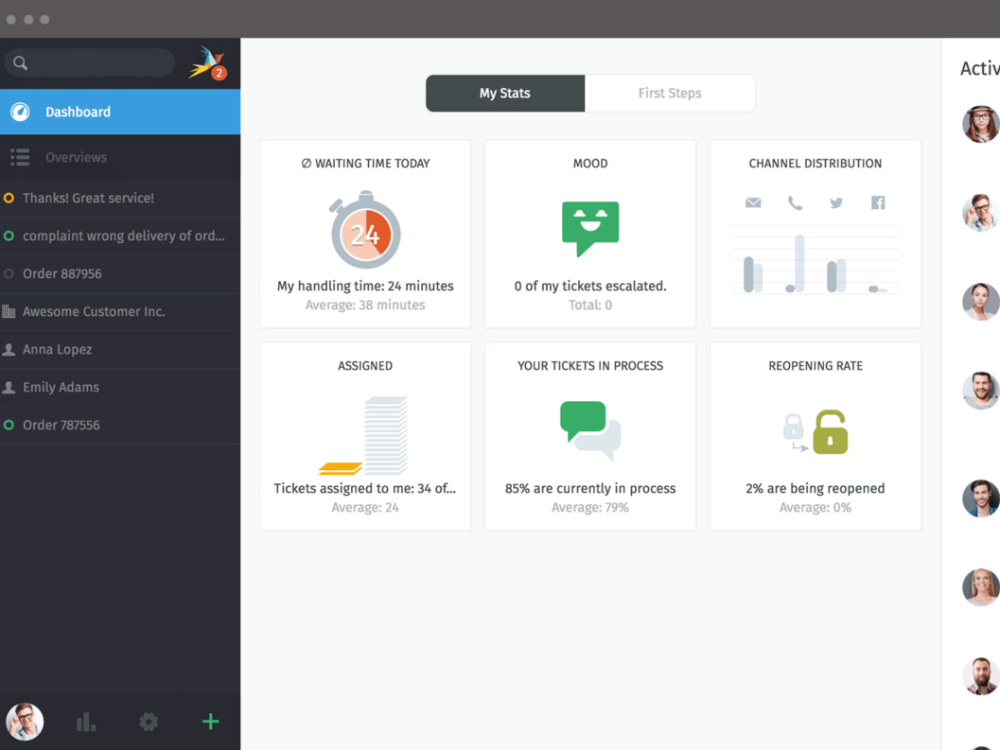Viewport: 1000px width, 750px height.
Task: Click the 'REOPENING RATE' heading
Action: (815, 365)
